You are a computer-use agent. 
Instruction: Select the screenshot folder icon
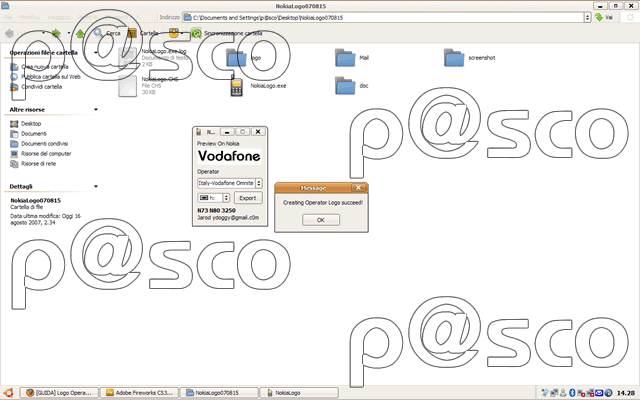(454, 58)
